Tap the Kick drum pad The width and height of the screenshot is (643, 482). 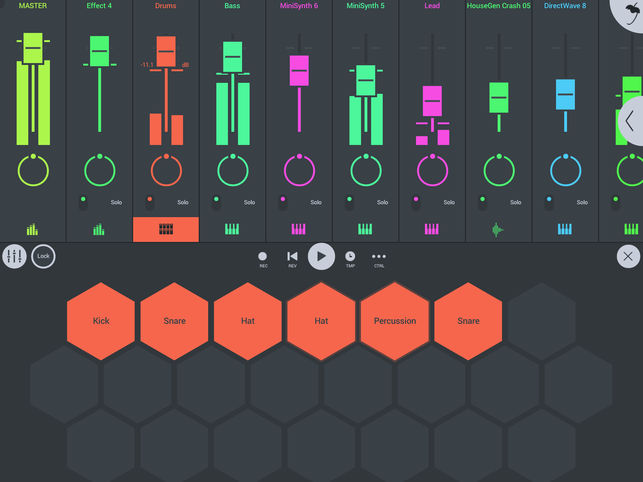(x=101, y=321)
